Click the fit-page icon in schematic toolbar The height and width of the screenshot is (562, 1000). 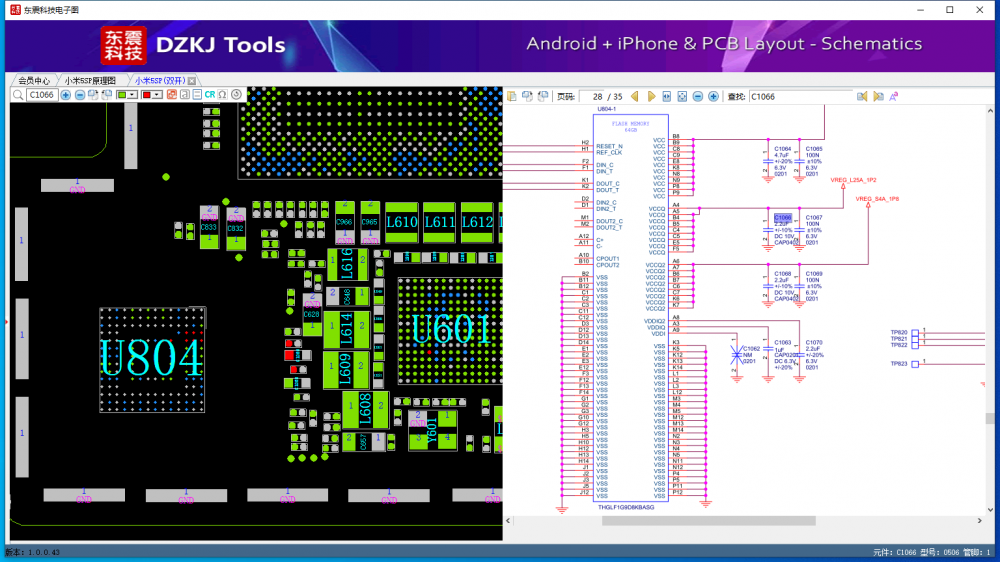[682, 97]
